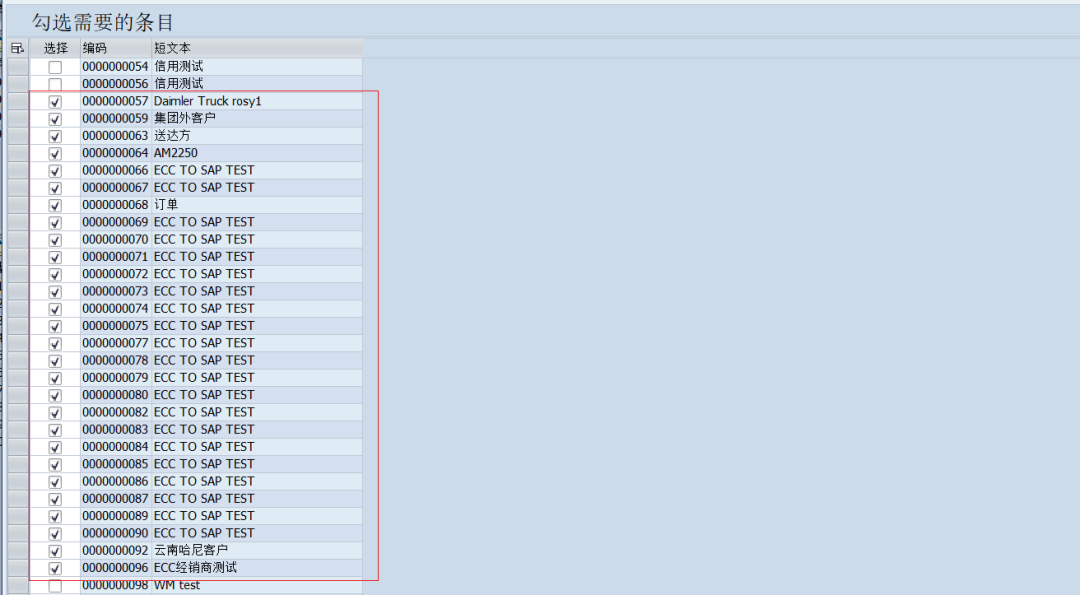Uncheck checkbox for row 0000000066
Image resolution: width=1080 pixels, height=595 pixels.
55,170
